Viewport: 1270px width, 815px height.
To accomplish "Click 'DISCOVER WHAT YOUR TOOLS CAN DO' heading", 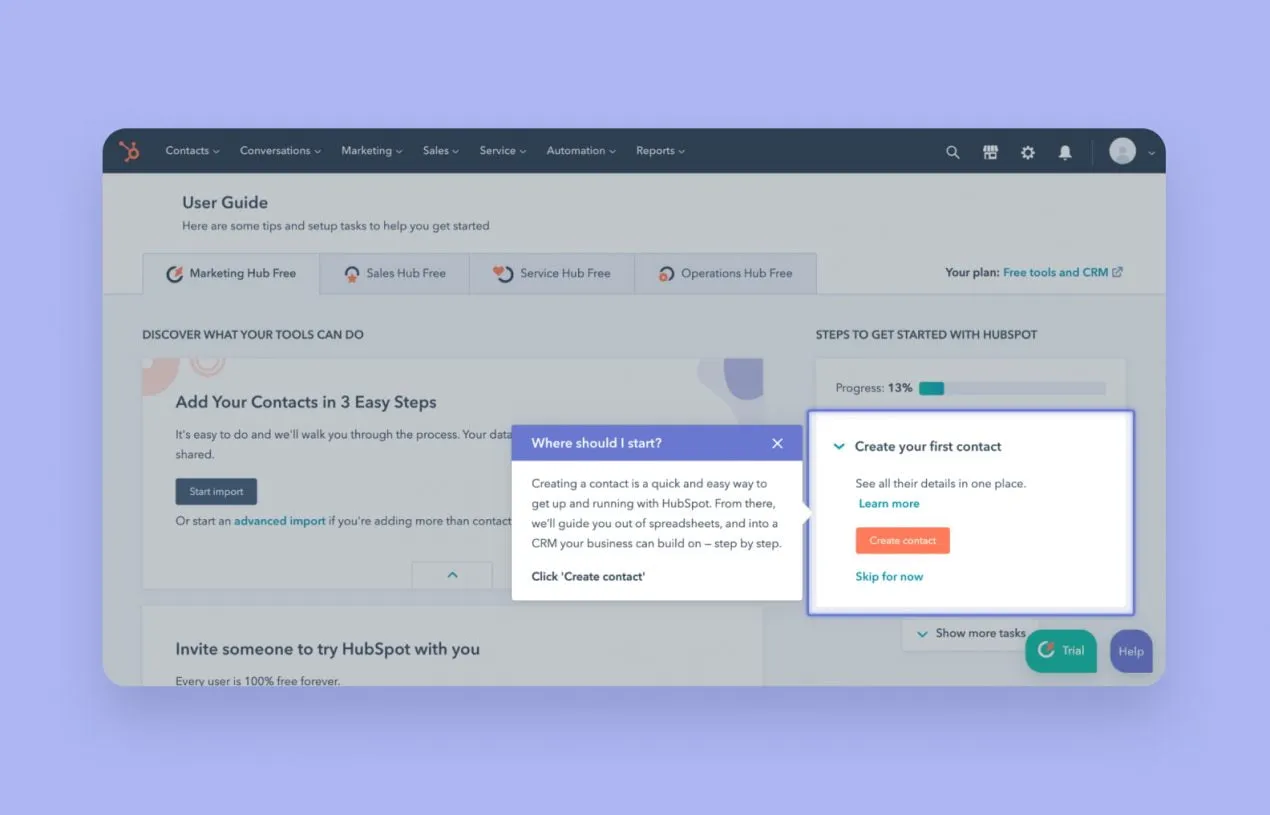I will tap(253, 334).
